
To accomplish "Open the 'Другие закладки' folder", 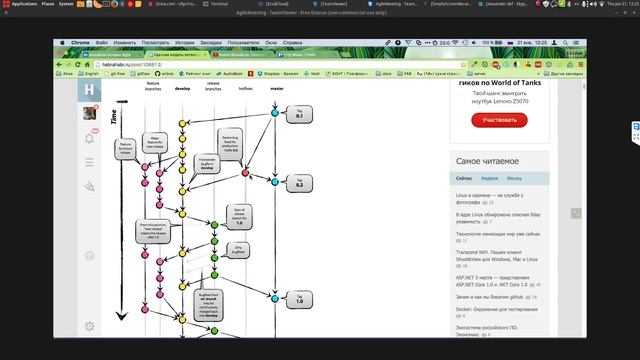I will click(x=563, y=73).
